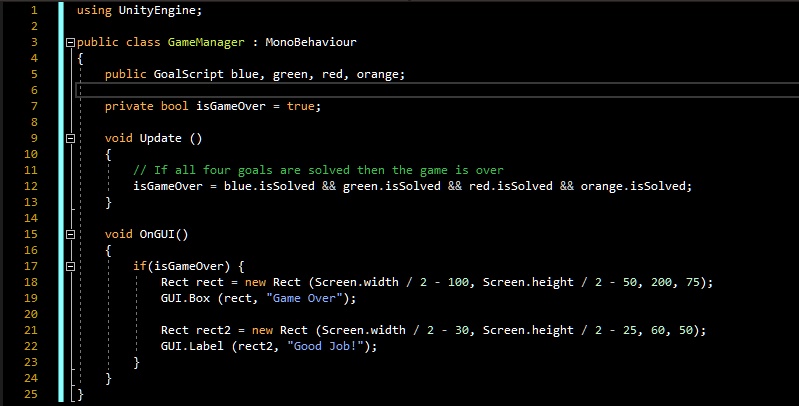Click the 'true;' value on line 7
Viewport: 799px width, 406px height.
tap(304, 106)
